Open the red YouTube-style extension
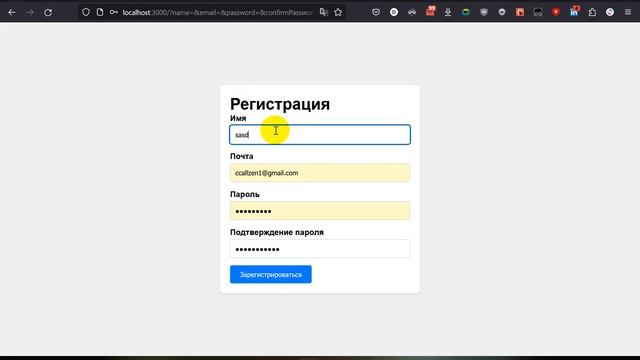Screen dimensions: 640x360 click(x=556, y=12)
